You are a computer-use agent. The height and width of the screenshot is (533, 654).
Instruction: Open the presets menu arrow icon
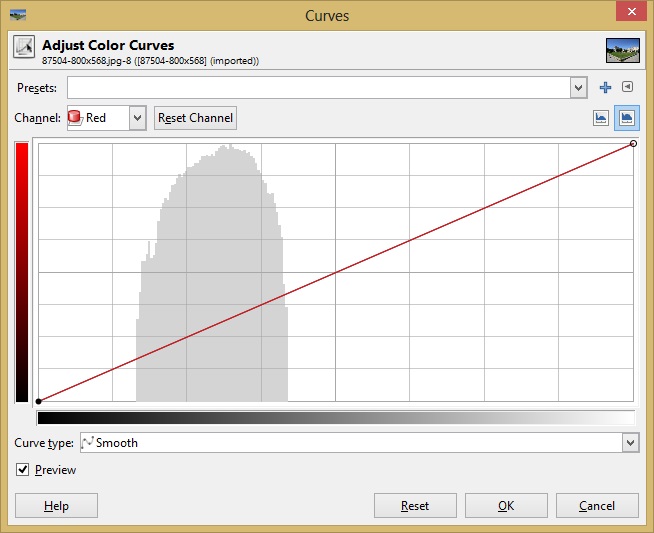pyautogui.click(x=627, y=88)
